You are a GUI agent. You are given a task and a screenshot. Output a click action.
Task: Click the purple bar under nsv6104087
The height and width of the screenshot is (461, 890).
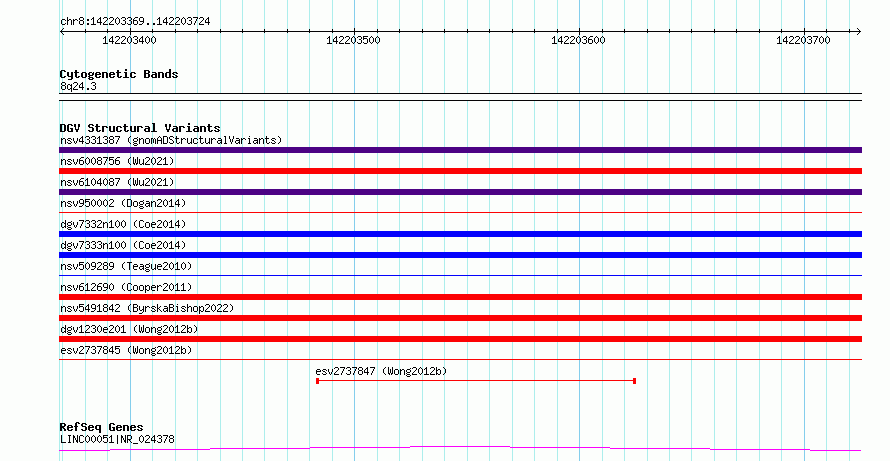[460, 192]
